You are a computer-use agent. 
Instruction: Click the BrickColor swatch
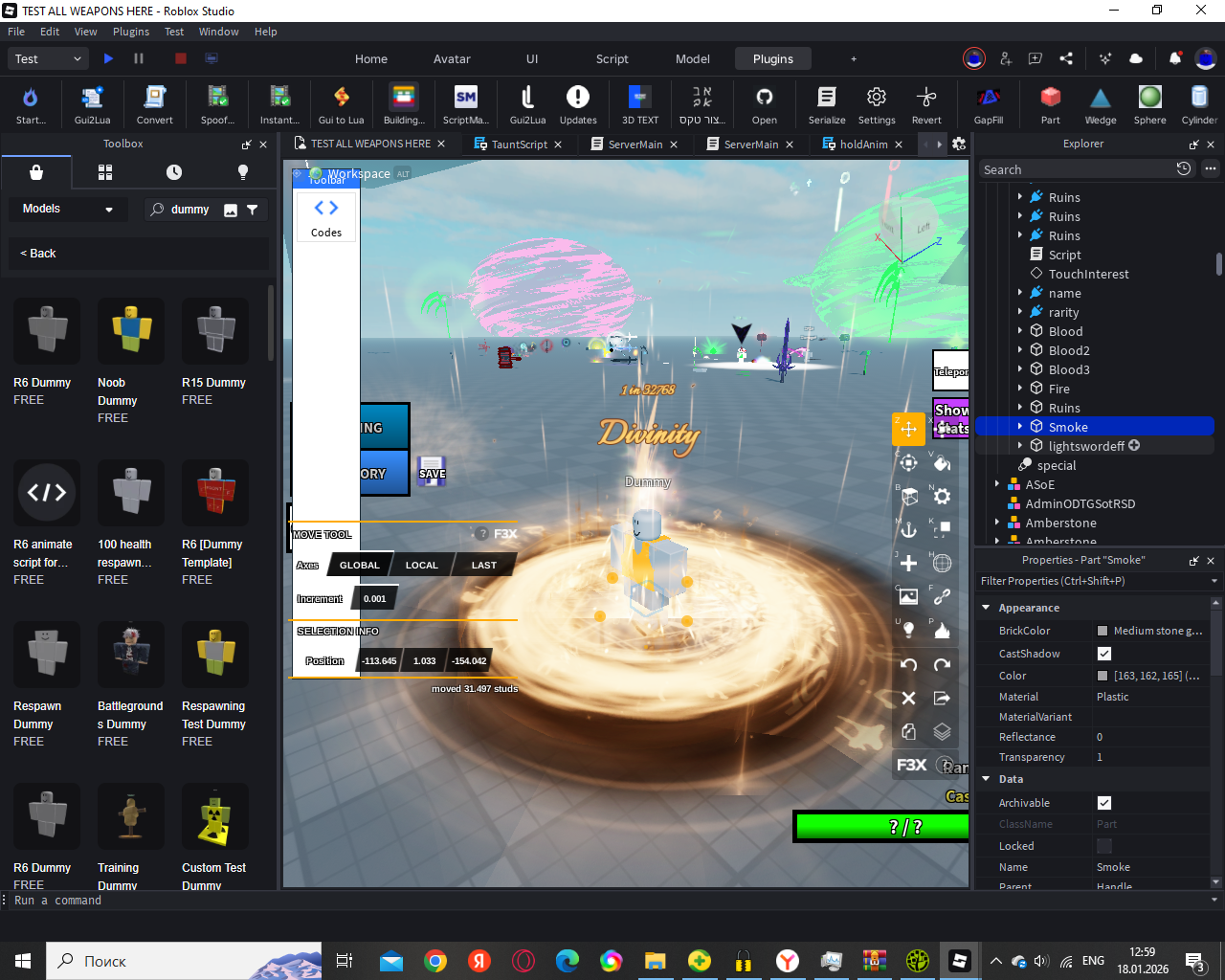click(x=1102, y=631)
